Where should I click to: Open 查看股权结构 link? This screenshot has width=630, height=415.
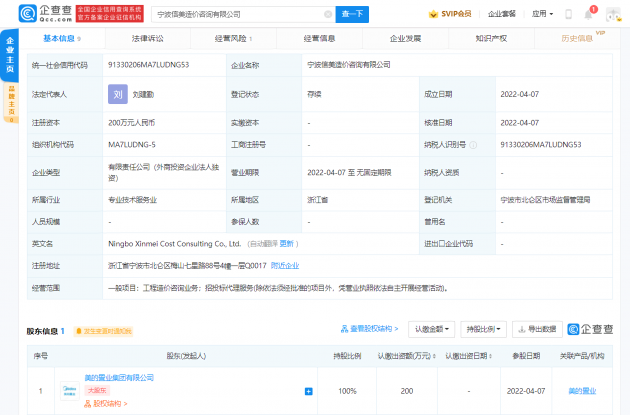click(370, 329)
